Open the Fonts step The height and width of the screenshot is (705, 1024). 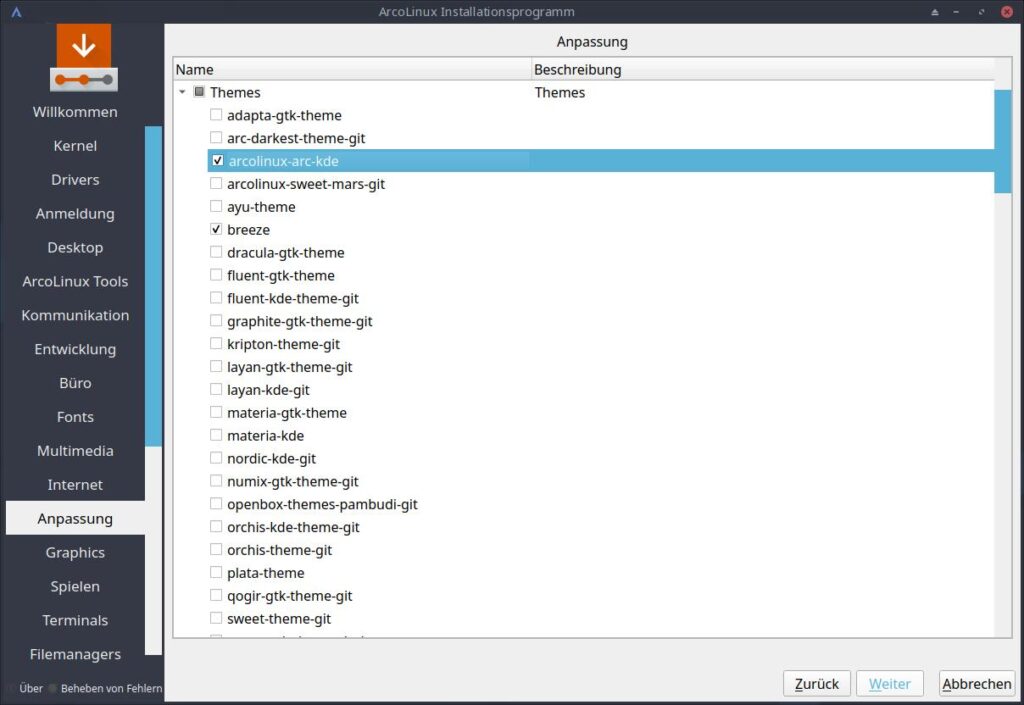click(x=75, y=417)
